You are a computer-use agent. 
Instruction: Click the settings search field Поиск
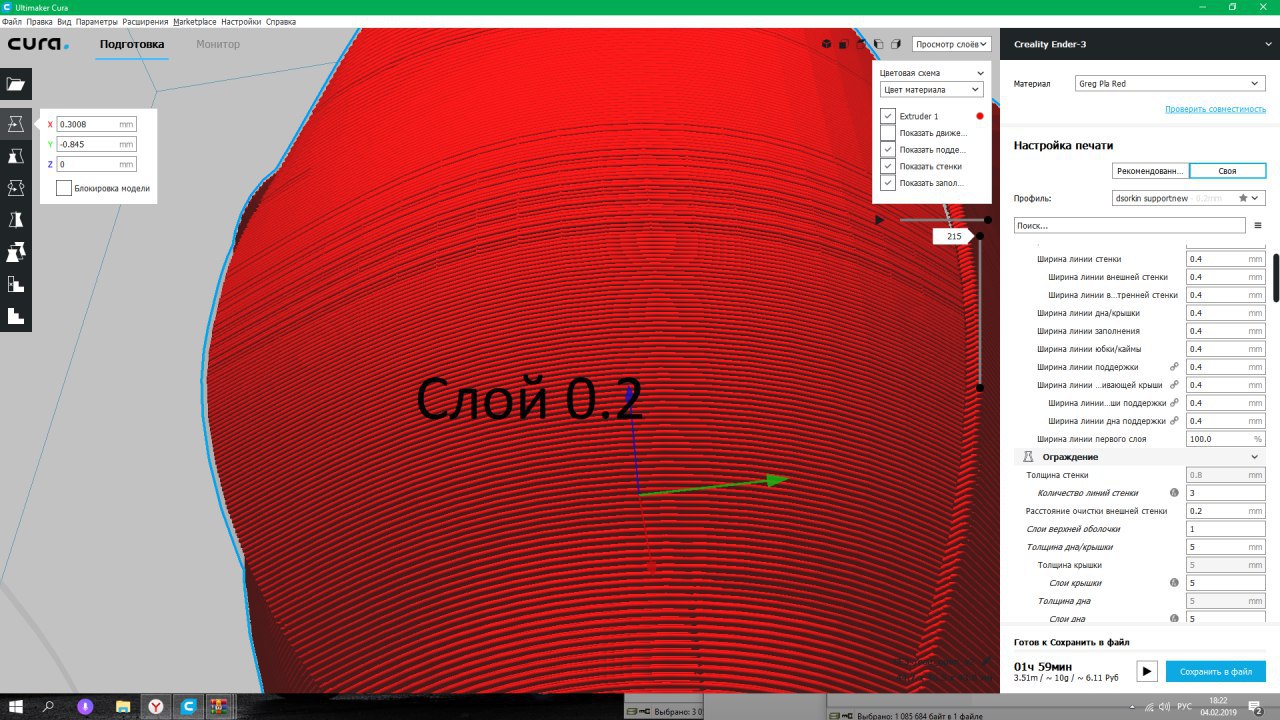1130,226
